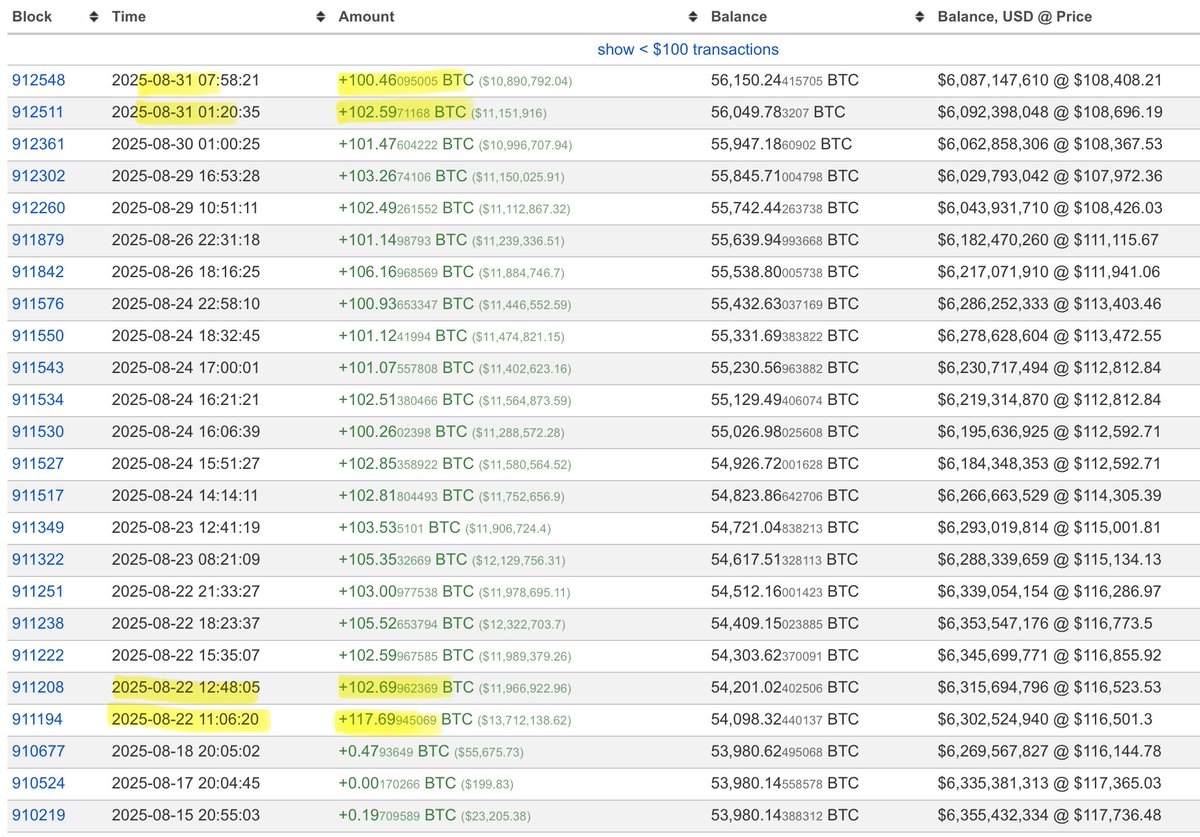Image resolution: width=1200 pixels, height=837 pixels.
Task: Open block 911194 link
Action: click(x=37, y=720)
